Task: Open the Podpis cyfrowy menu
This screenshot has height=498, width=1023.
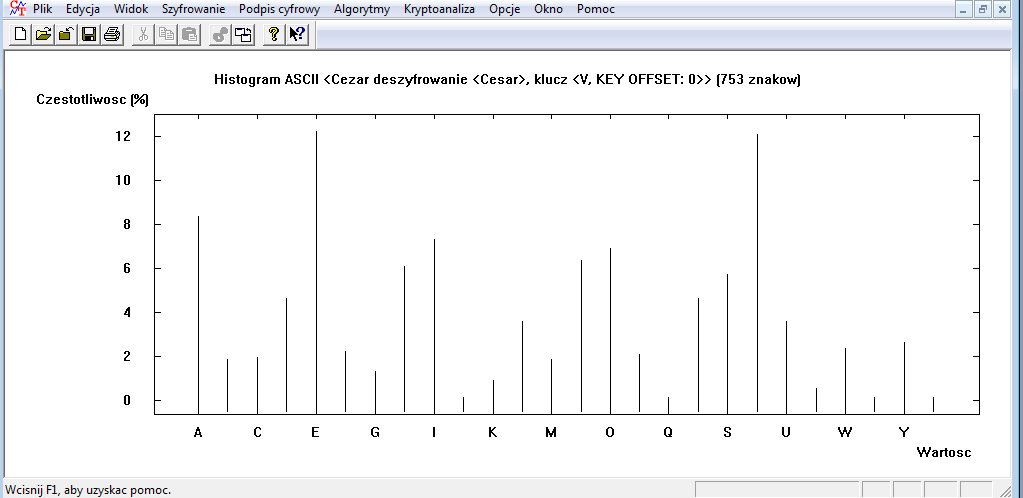Action: click(279, 9)
